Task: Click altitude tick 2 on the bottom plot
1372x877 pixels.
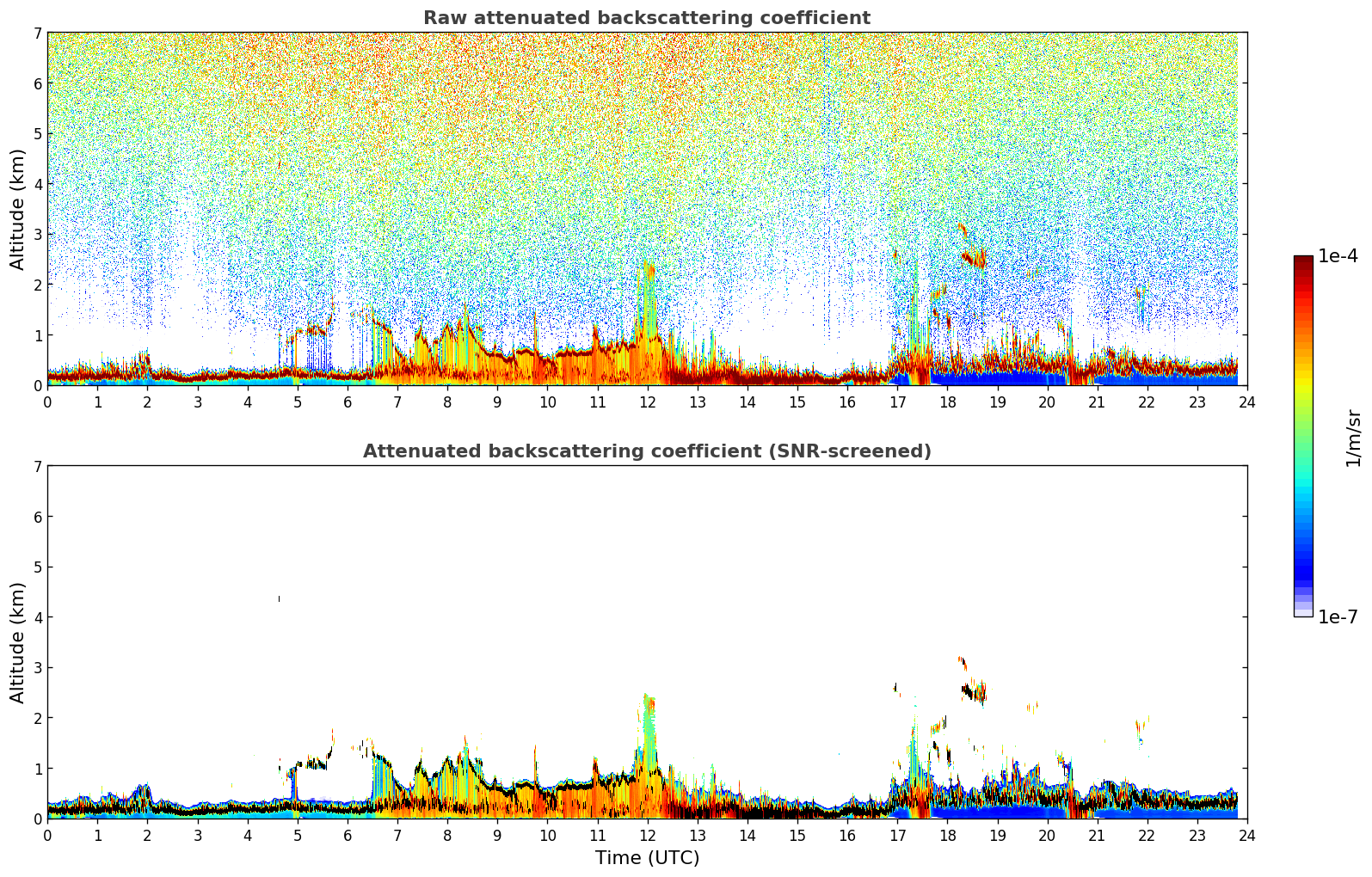Action: (37, 718)
